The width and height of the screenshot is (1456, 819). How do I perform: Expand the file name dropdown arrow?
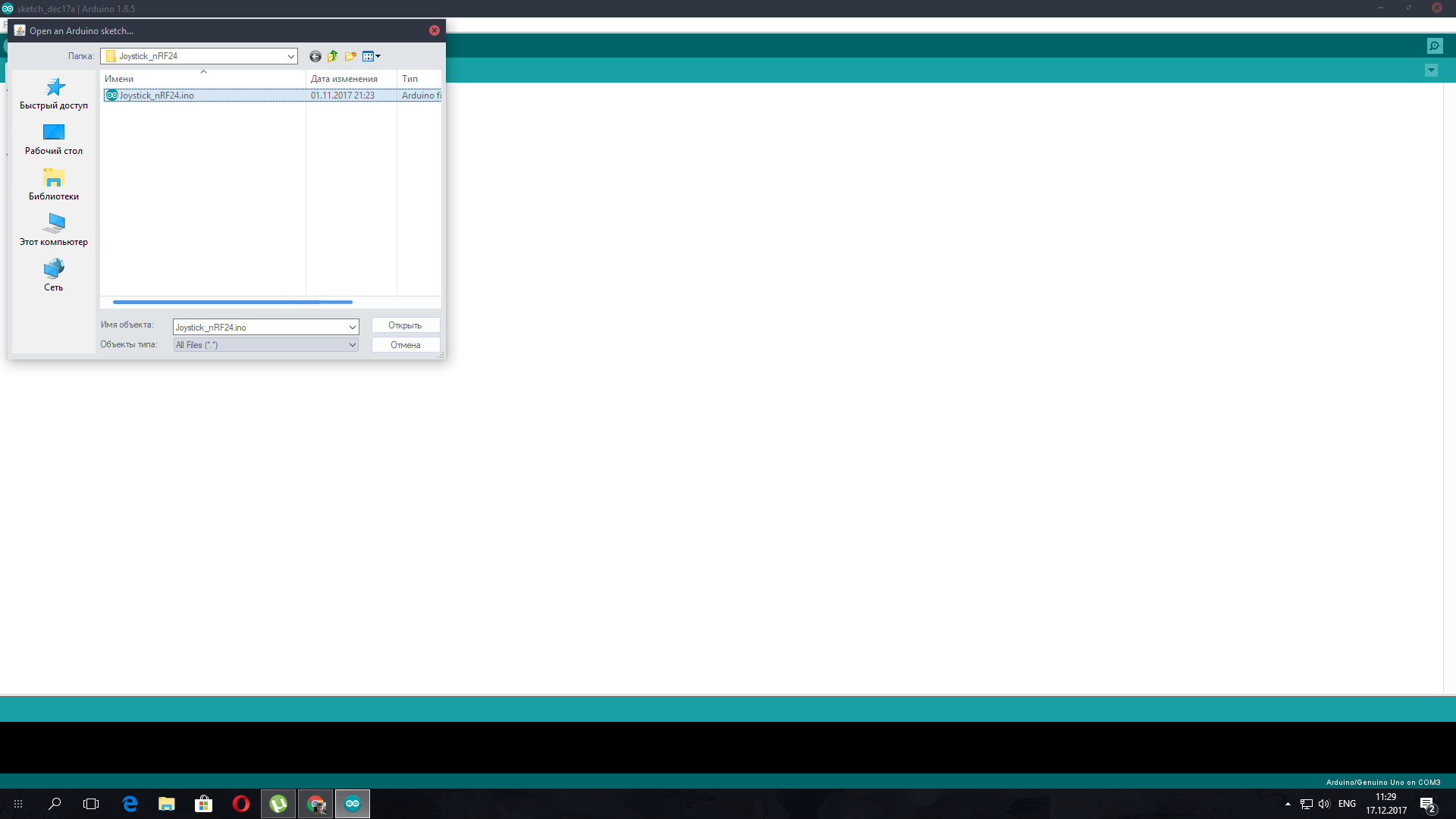(352, 327)
